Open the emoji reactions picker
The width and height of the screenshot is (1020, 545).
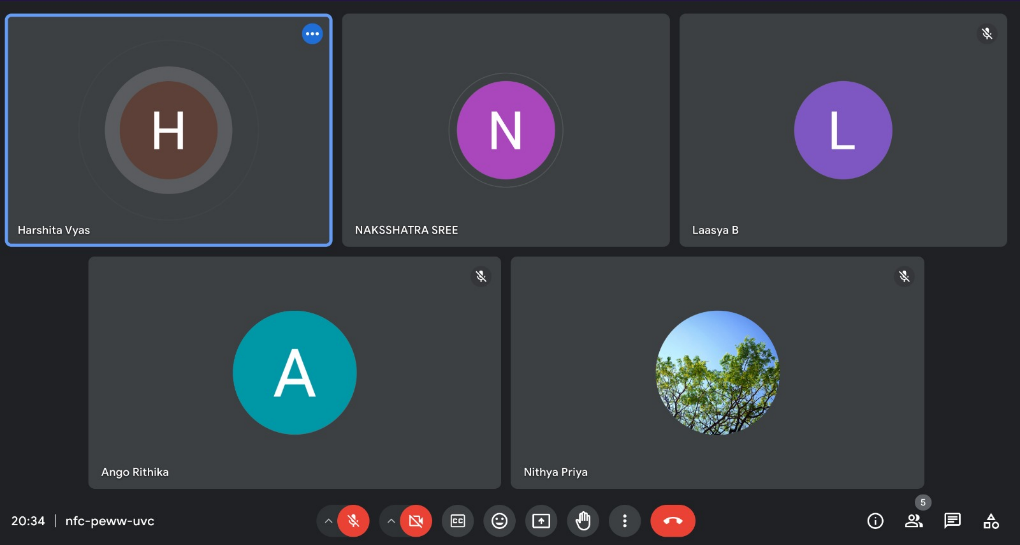499,521
